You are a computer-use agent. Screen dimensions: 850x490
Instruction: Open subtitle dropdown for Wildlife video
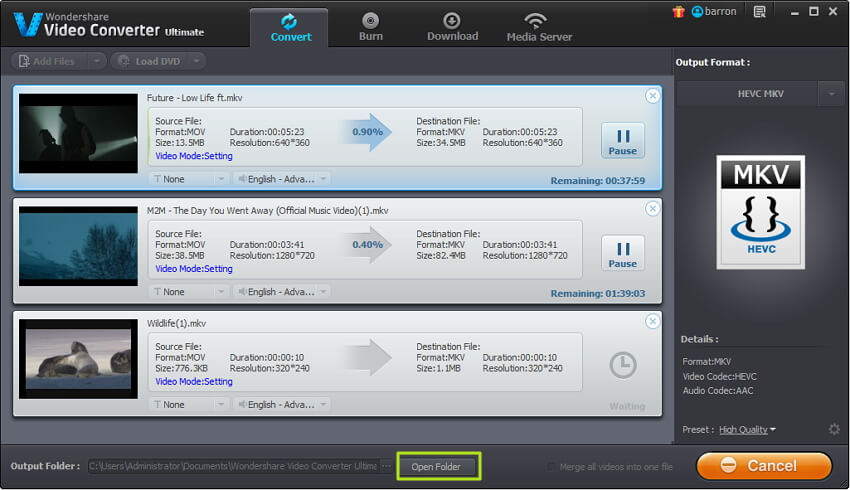coord(189,404)
